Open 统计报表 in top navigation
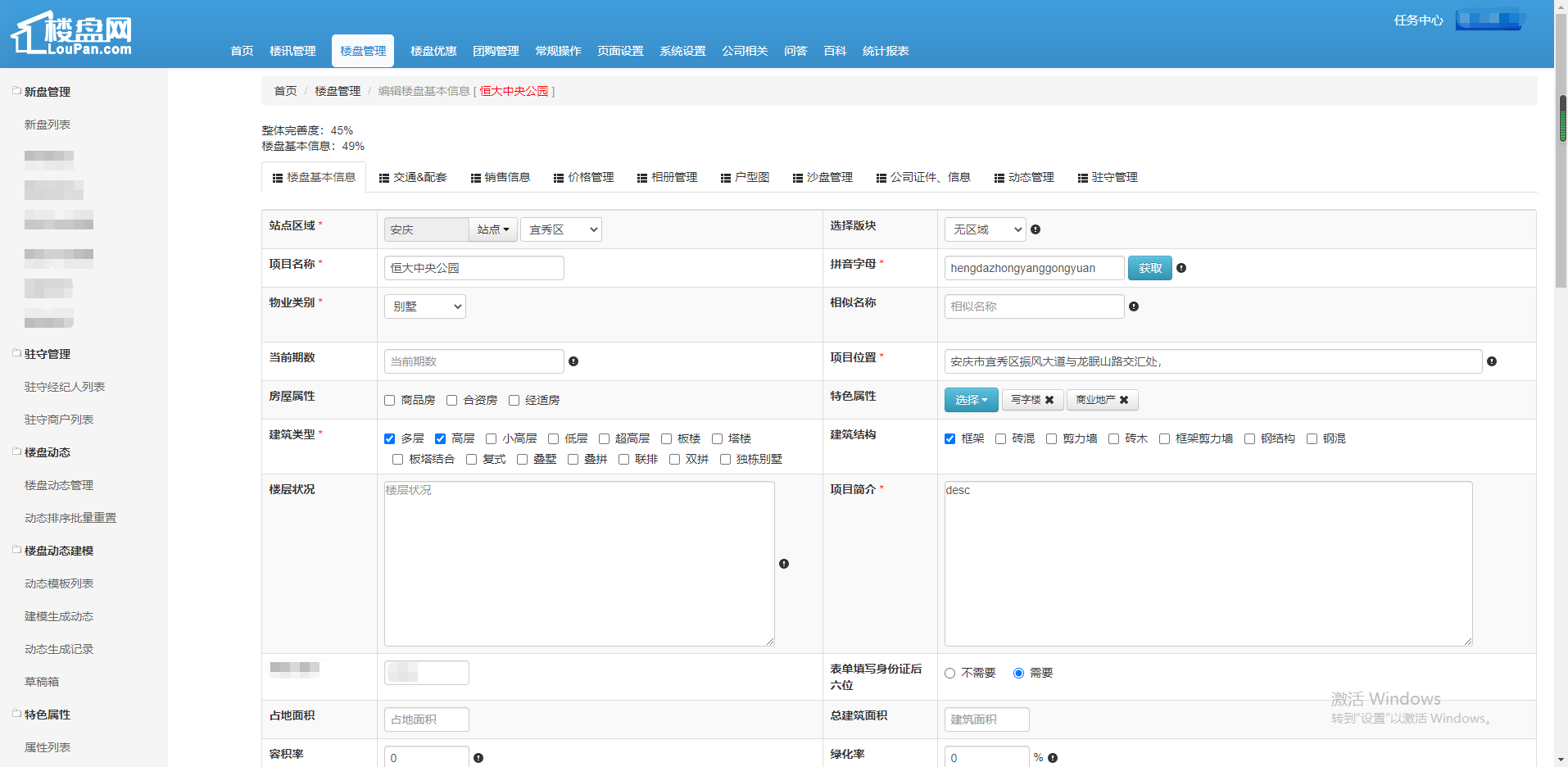Viewport: 1568px width, 767px height. (x=886, y=51)
